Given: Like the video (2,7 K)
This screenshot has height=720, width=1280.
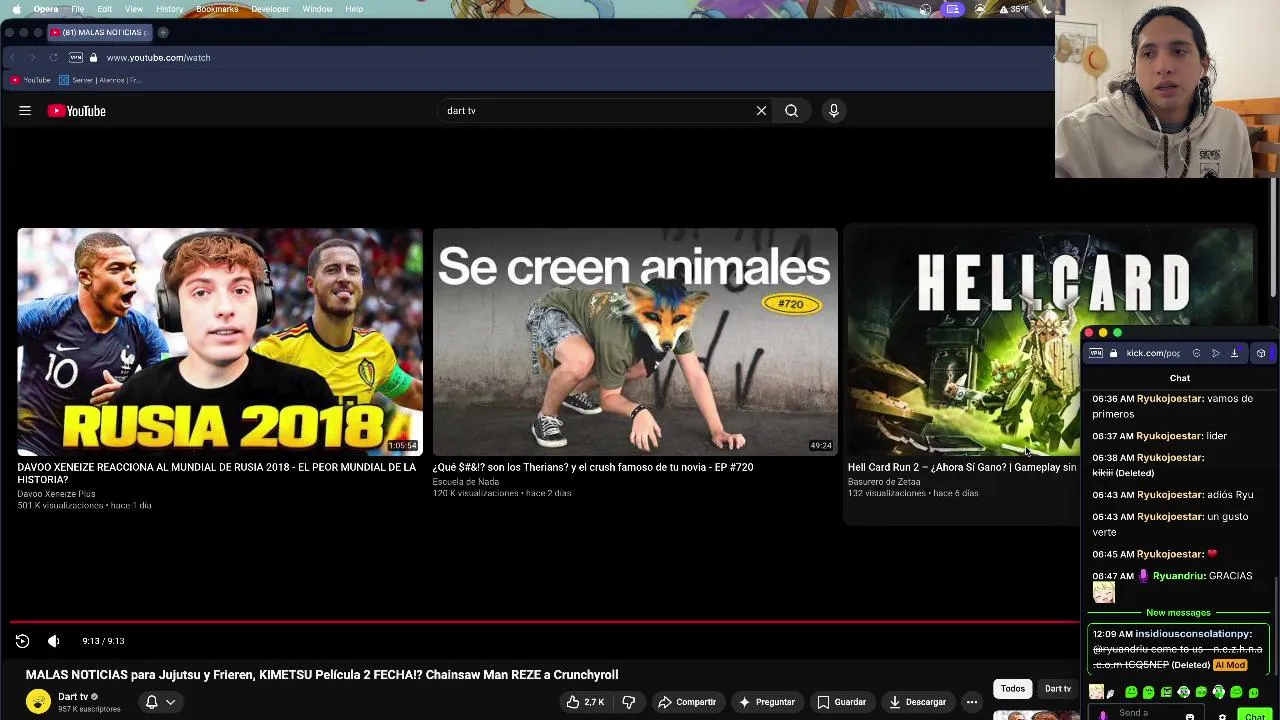Looking at the screenshot, I should click(x=585, y=702).
